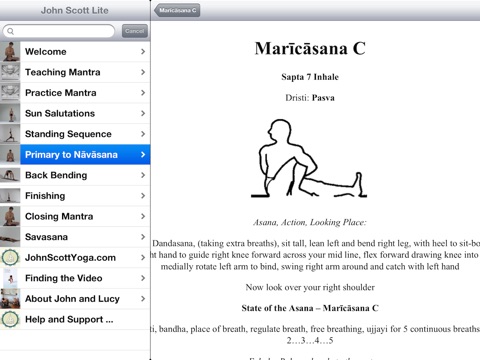Click the John Scott Lite title
Screen dimensions: 480x360
click(x=75, y=10)
